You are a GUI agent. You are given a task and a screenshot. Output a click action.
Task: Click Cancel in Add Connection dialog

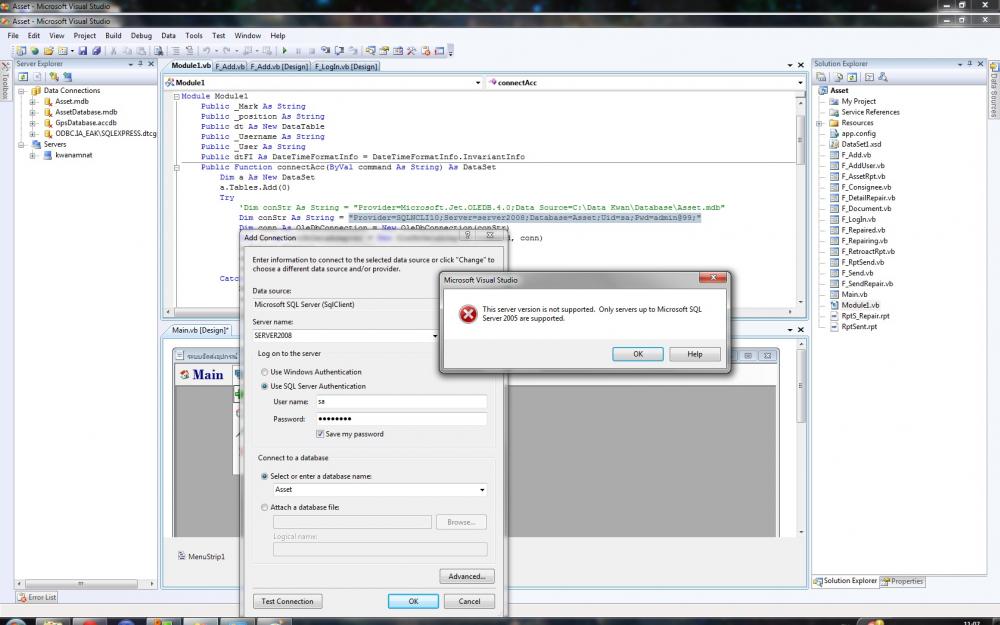469,601
